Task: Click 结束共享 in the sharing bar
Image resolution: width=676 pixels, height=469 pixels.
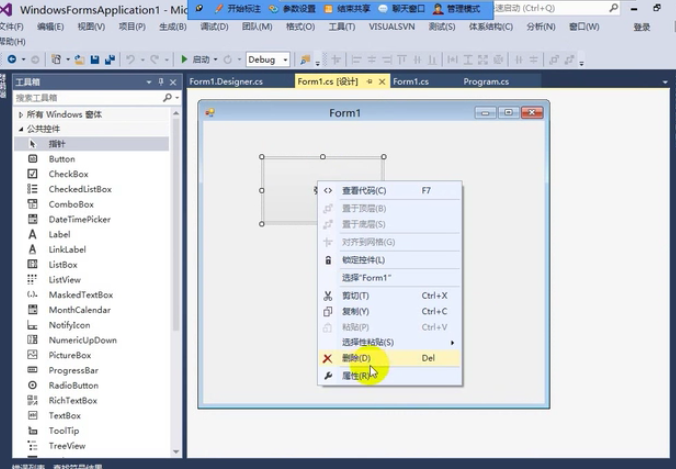Action: pos(347,9)
